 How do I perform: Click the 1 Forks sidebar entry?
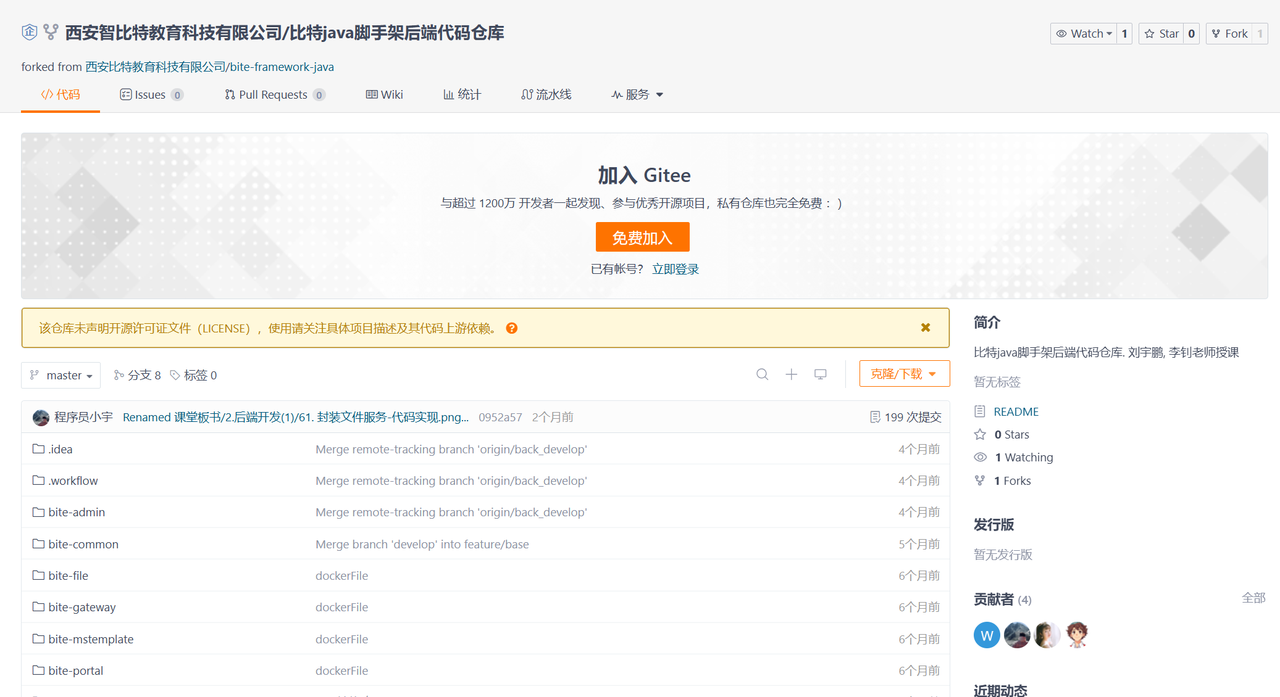point(1012,480)
